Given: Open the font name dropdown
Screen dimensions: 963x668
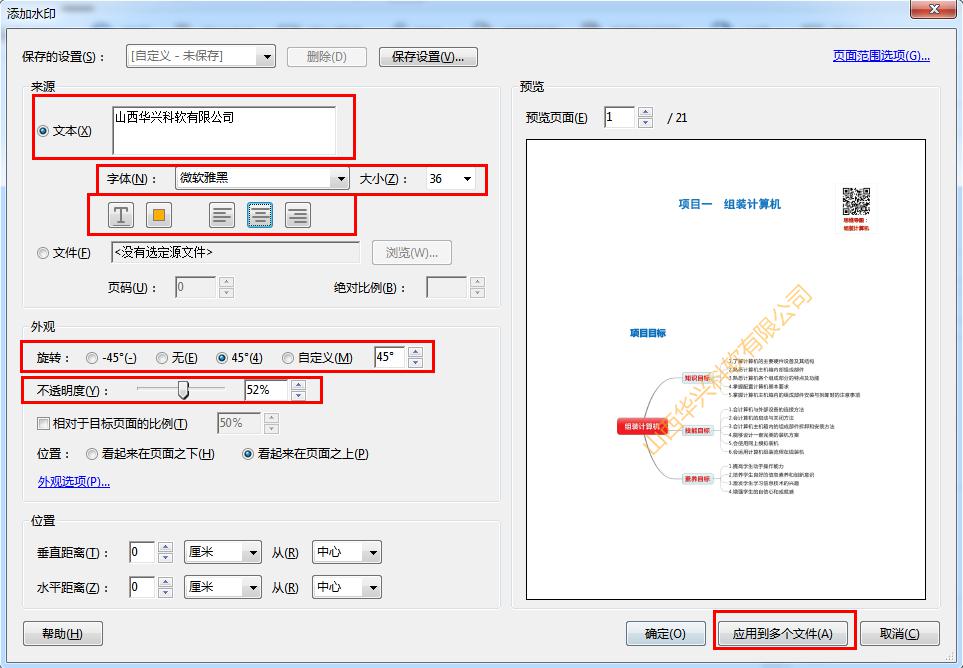Looking at the screenshot, I should pyautogui.click(x=340, y=179).
